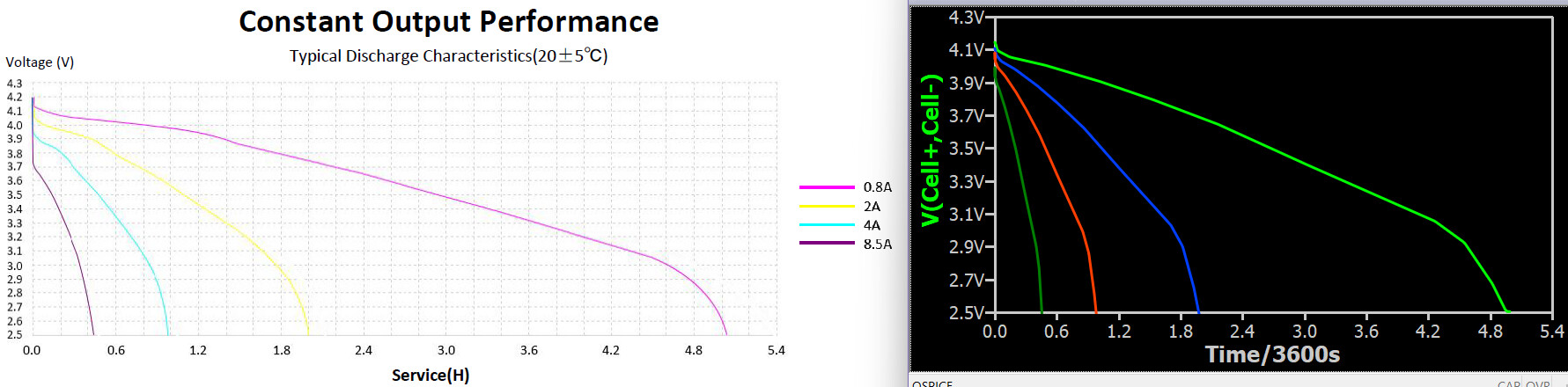Viewport: 1568px width, 387px height.
Task: Click the 4.3V tick on black plot axis
Action: coord(966,18)
